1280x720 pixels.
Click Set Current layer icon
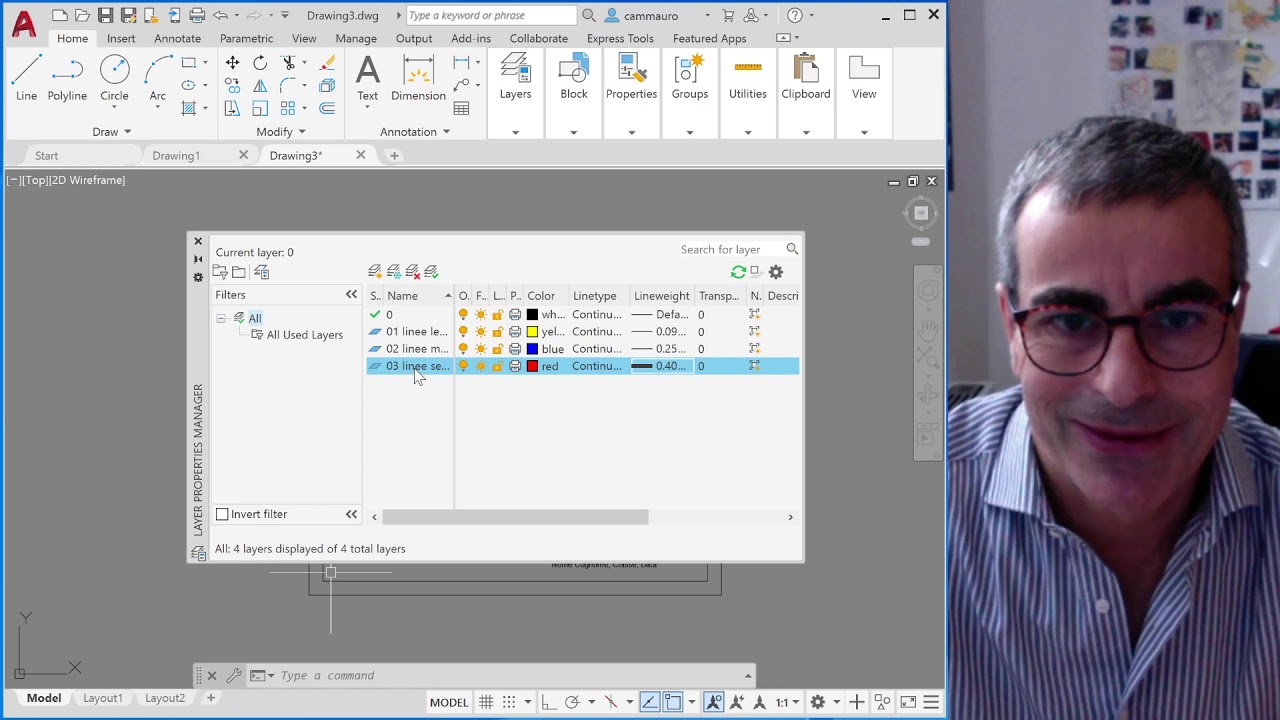pos(432,272)
